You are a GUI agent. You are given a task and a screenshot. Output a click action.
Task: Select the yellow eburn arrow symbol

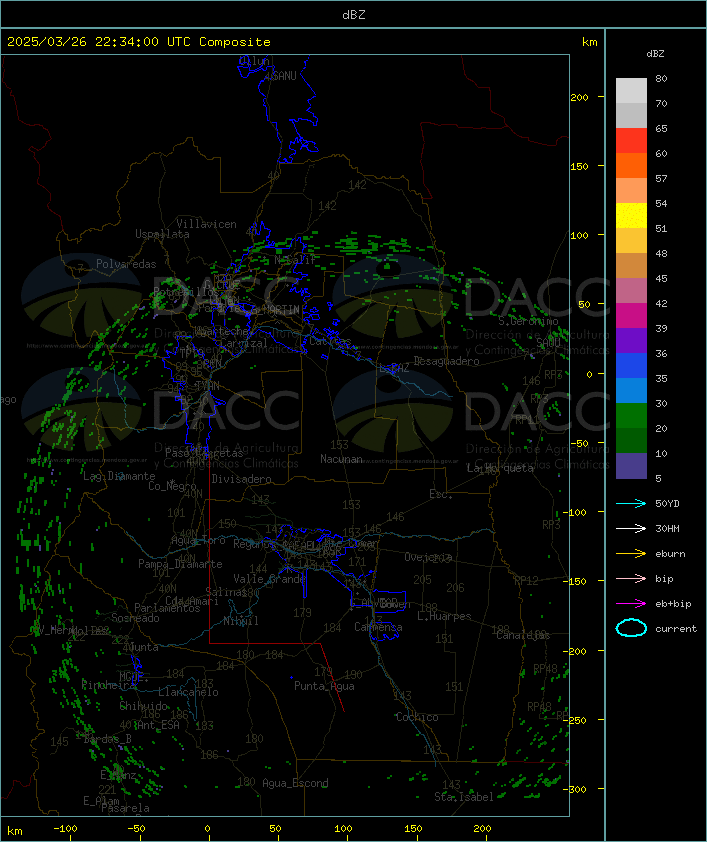click(631, 554)
